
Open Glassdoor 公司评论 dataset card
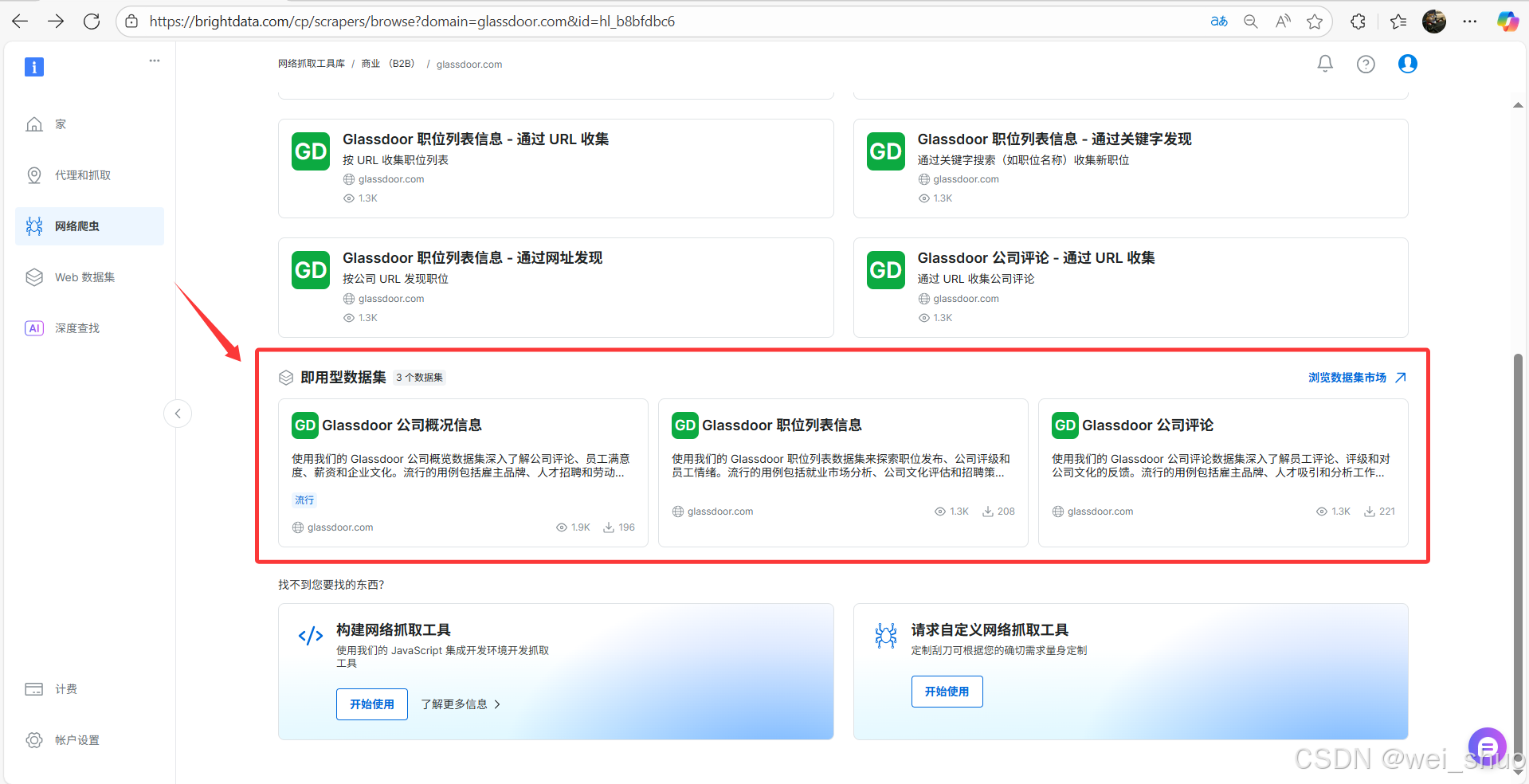1223,473
